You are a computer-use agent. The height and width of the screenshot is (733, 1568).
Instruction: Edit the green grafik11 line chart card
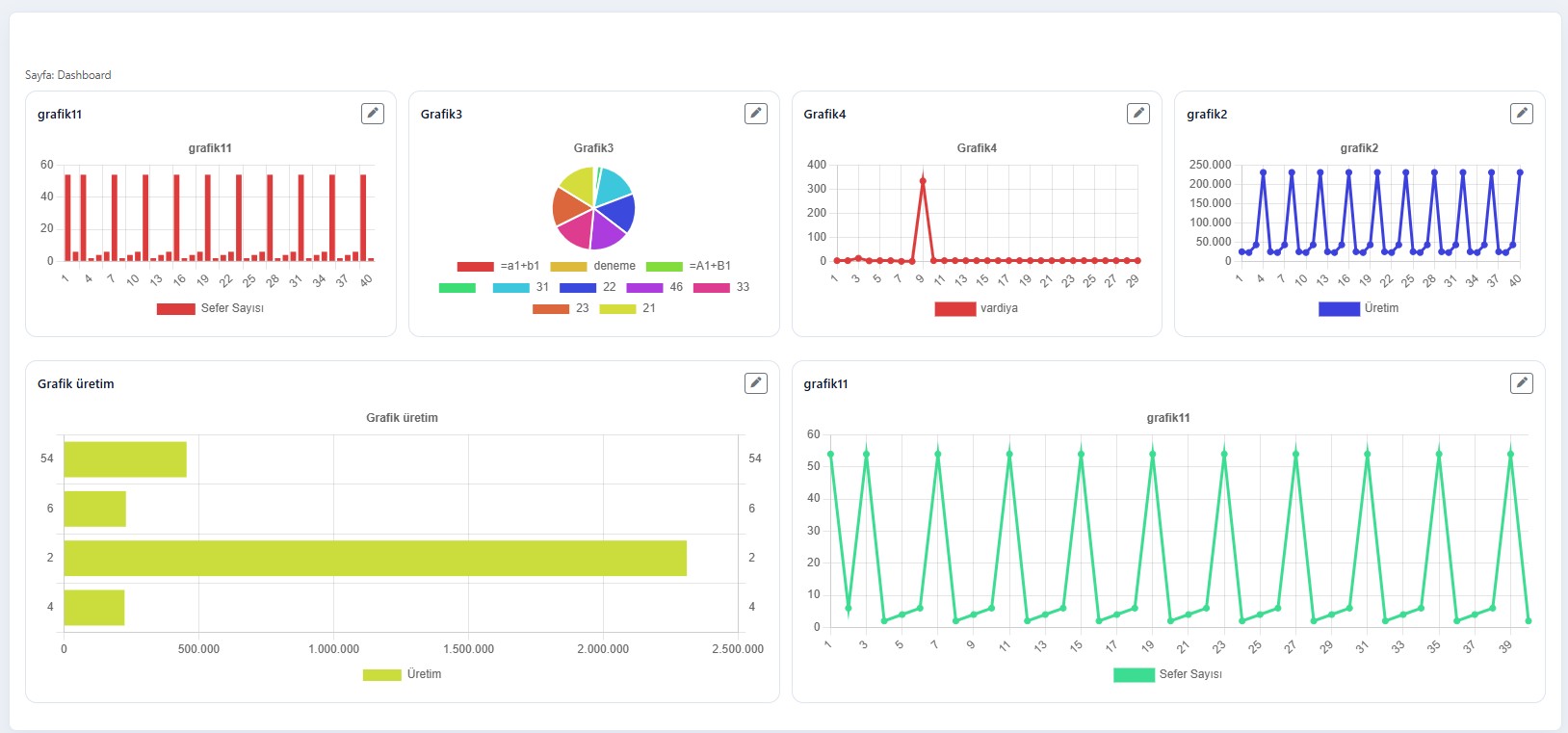pyautogui.click(x=1522, y=383)
